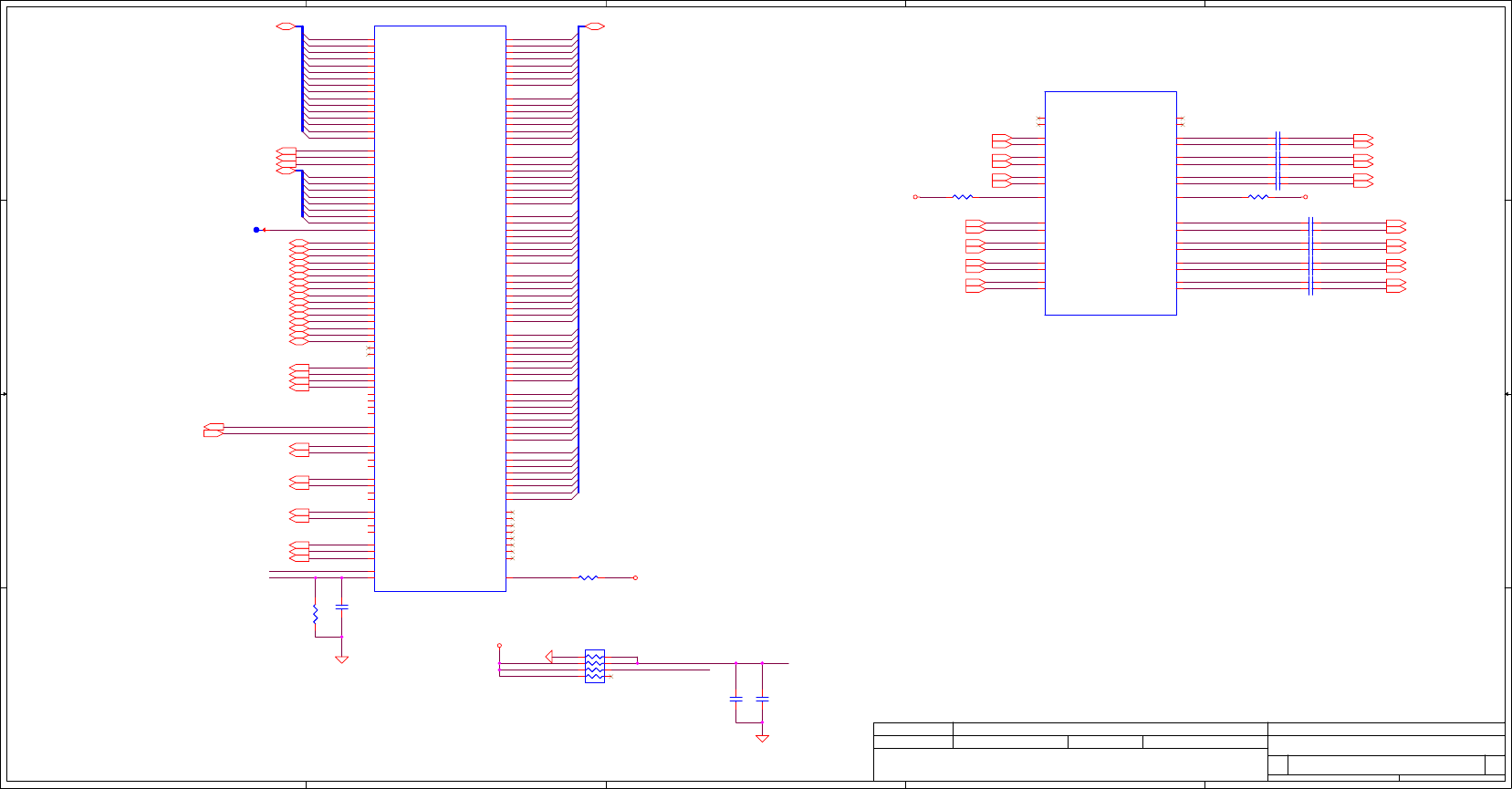Select the lower capacitor array right of small IC
This screenshot has width=1512, height=789.
pos(1310,256)
